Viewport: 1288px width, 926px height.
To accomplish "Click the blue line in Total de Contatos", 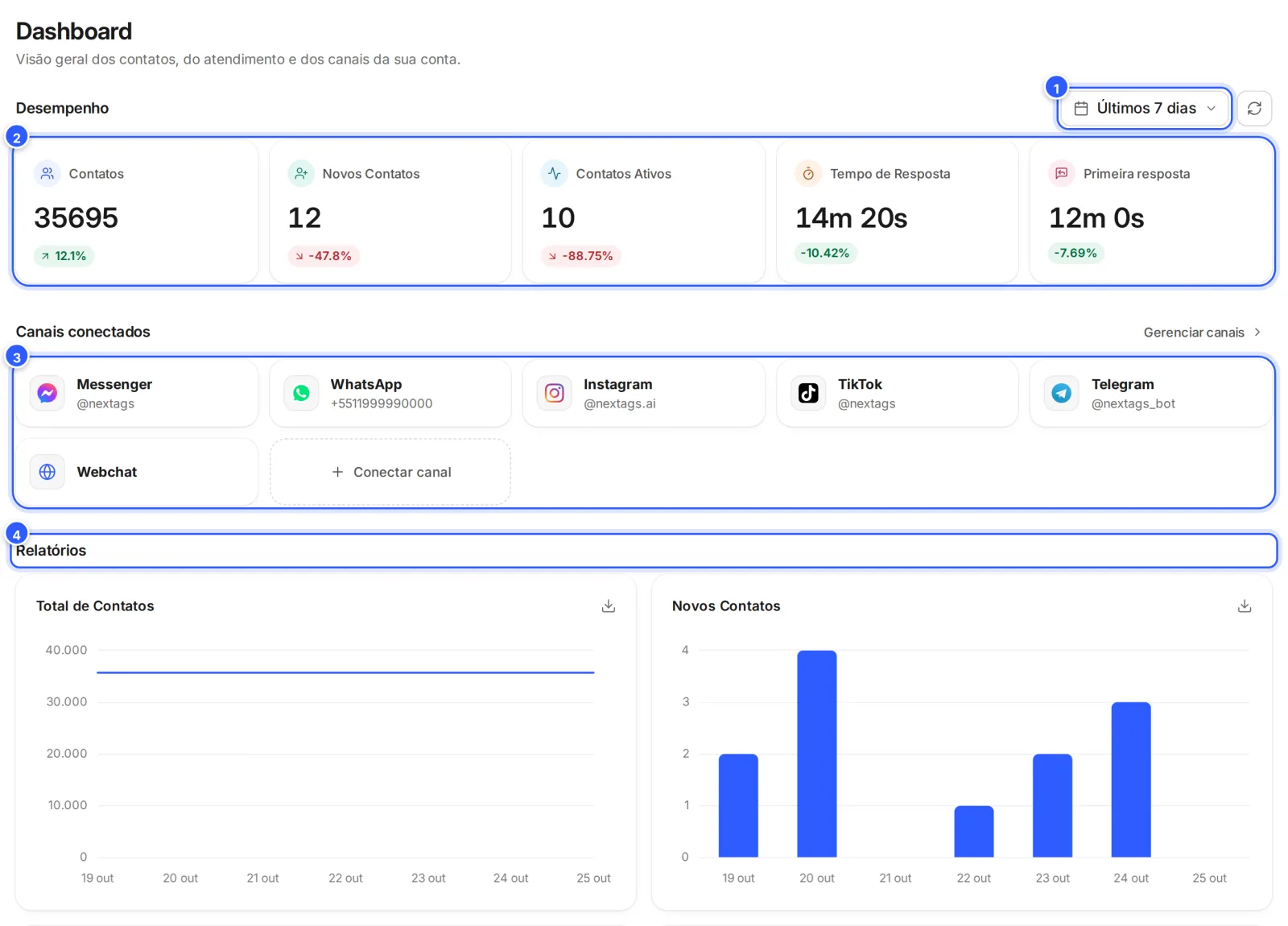I will 345,672.
